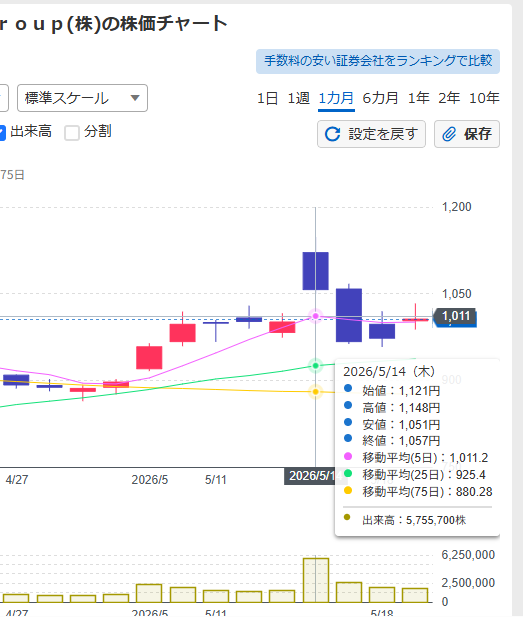The width and height of the screenshot is (523, 617).
Task: Click the tallest volume bar for 5/14
Action: click(x=316, y=580)
